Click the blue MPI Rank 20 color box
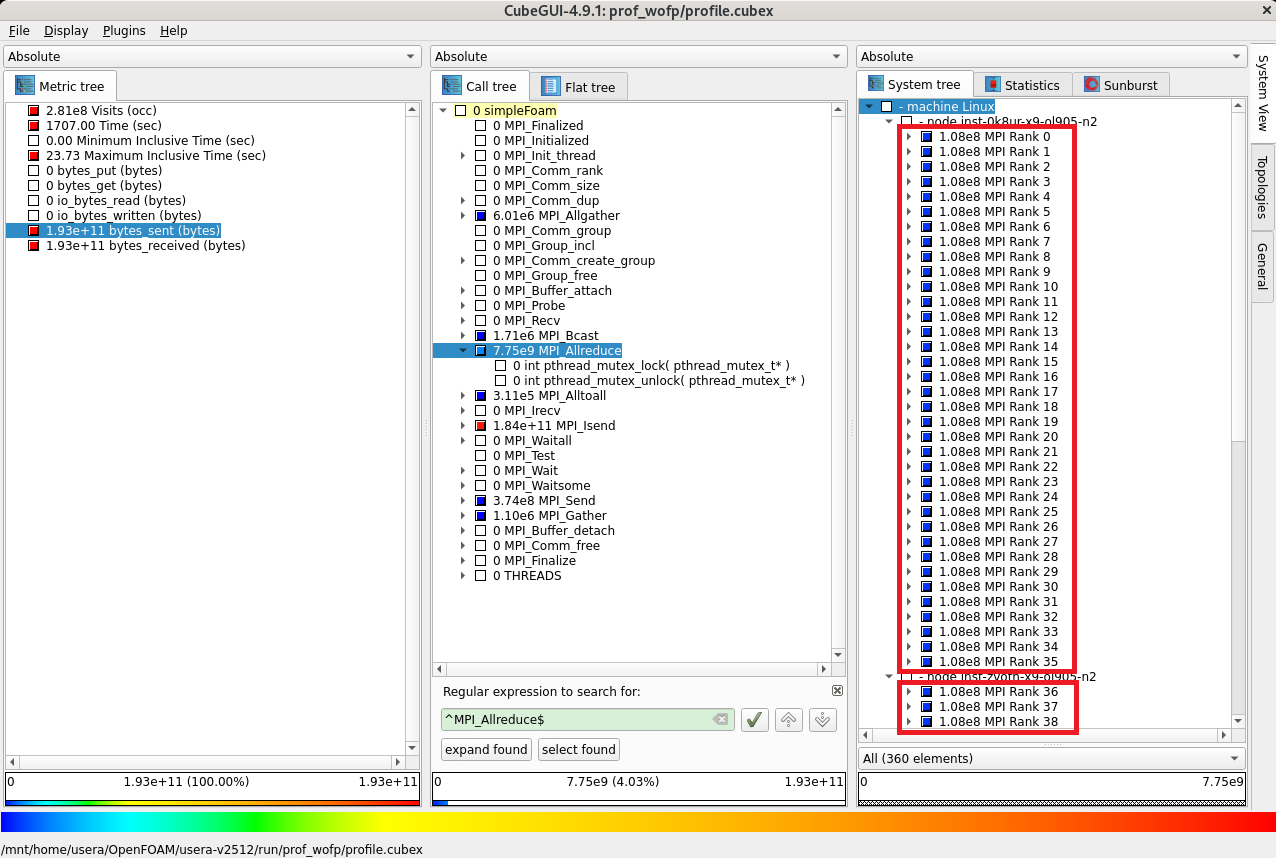The width and height of the screenshot is (1276, 858). (x=927, y=437)
